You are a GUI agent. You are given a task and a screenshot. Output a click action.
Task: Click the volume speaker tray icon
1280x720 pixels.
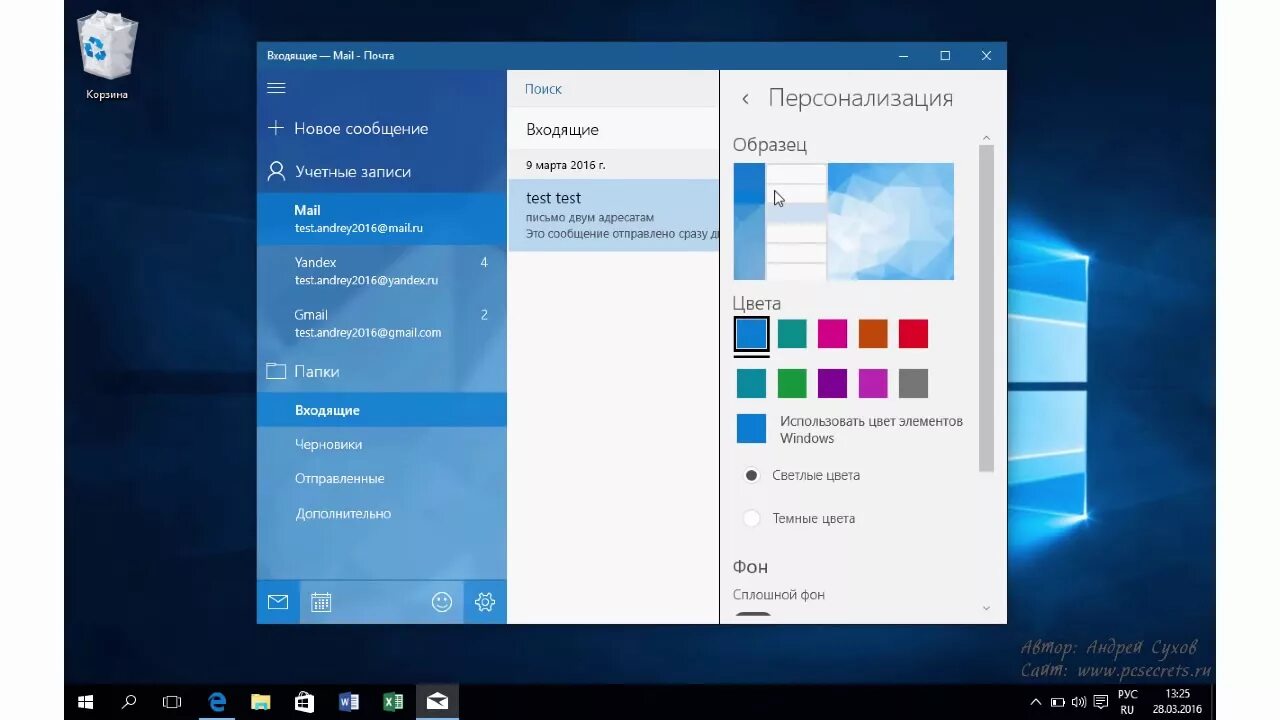tap(1080, 702)
